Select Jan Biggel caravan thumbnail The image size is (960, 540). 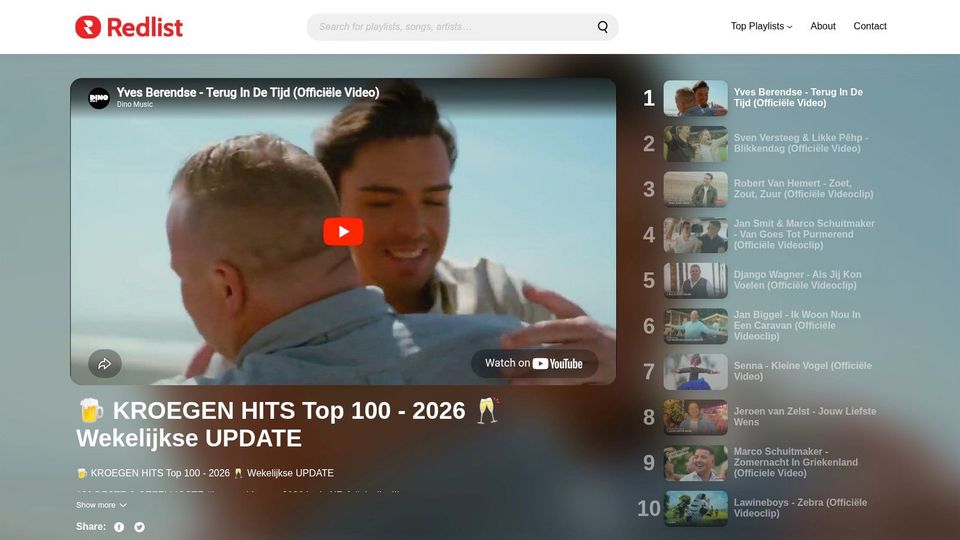pyautogui.click(x=696, y=326)
